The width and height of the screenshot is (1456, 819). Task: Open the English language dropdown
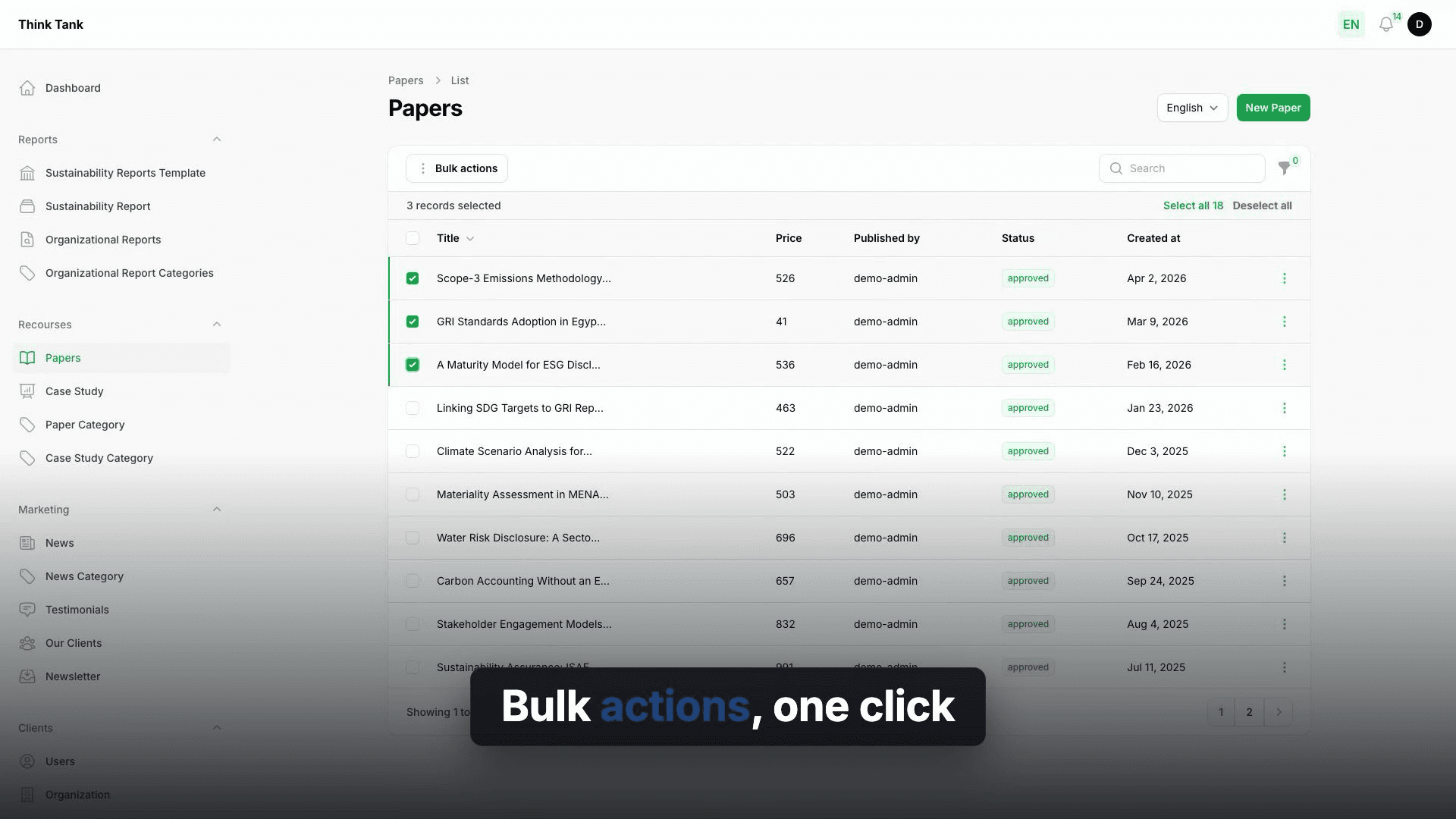coord(1192,108)
